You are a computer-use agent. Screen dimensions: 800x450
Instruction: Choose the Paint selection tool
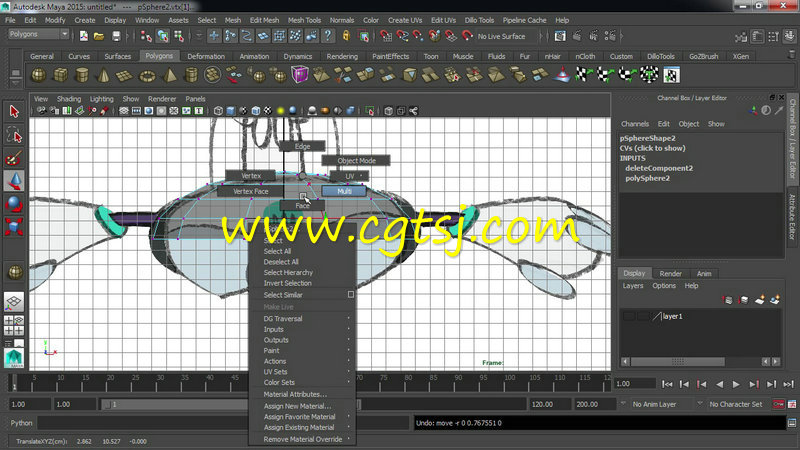[14, 158]
